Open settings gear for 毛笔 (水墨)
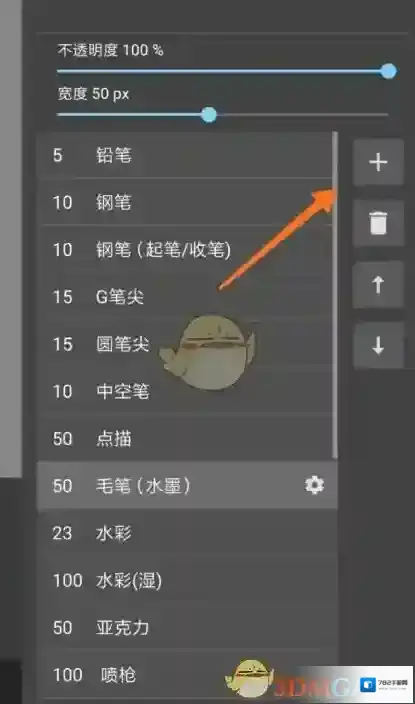The image size is (415, 704). 314,485
